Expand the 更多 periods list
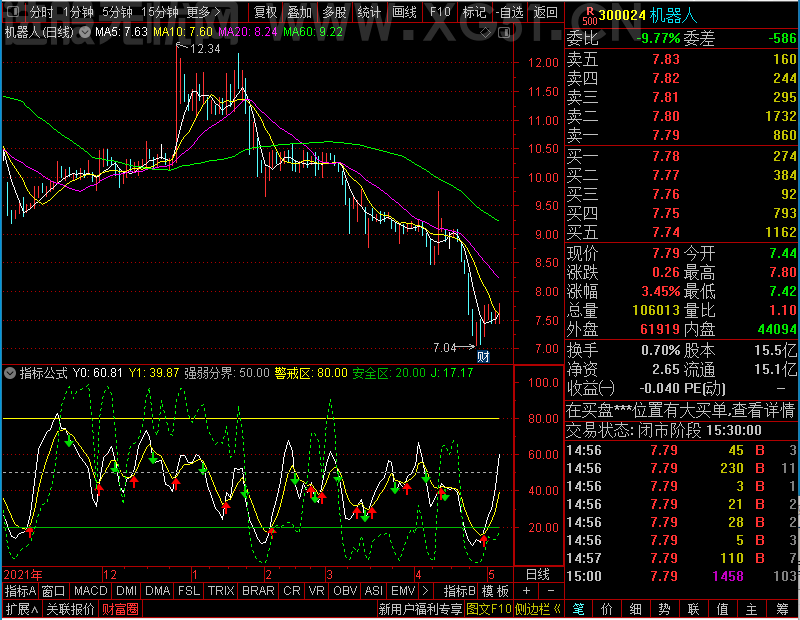800x620 pixels. (203, 12)
